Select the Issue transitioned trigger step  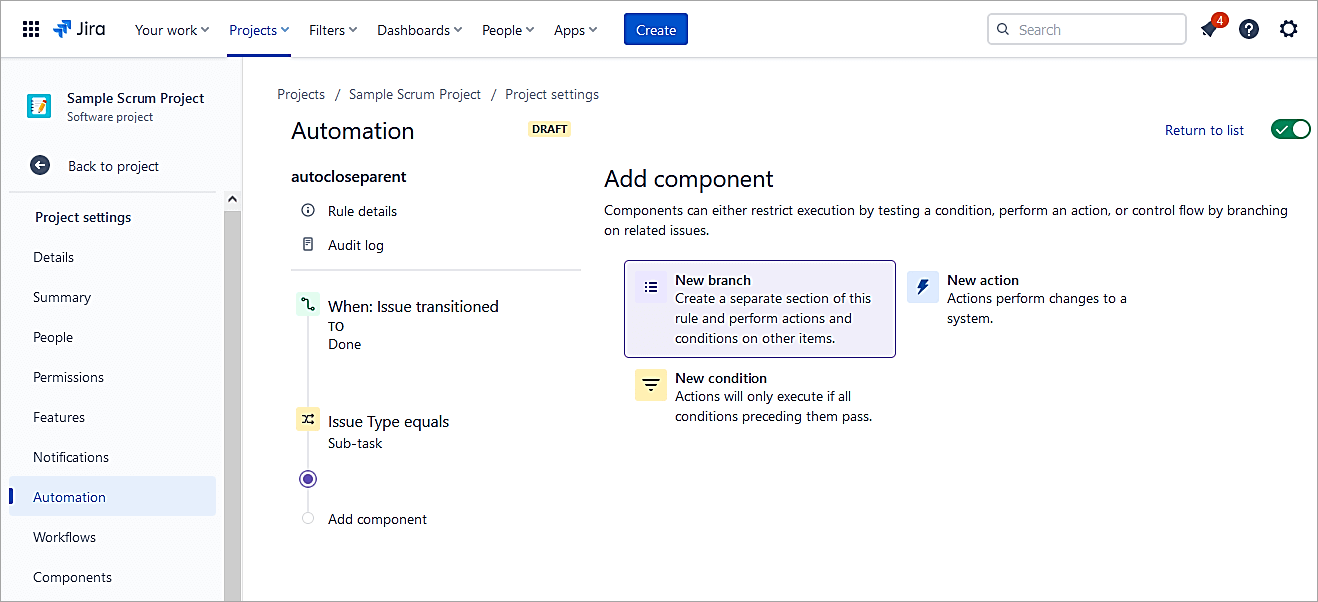(412, 307)
